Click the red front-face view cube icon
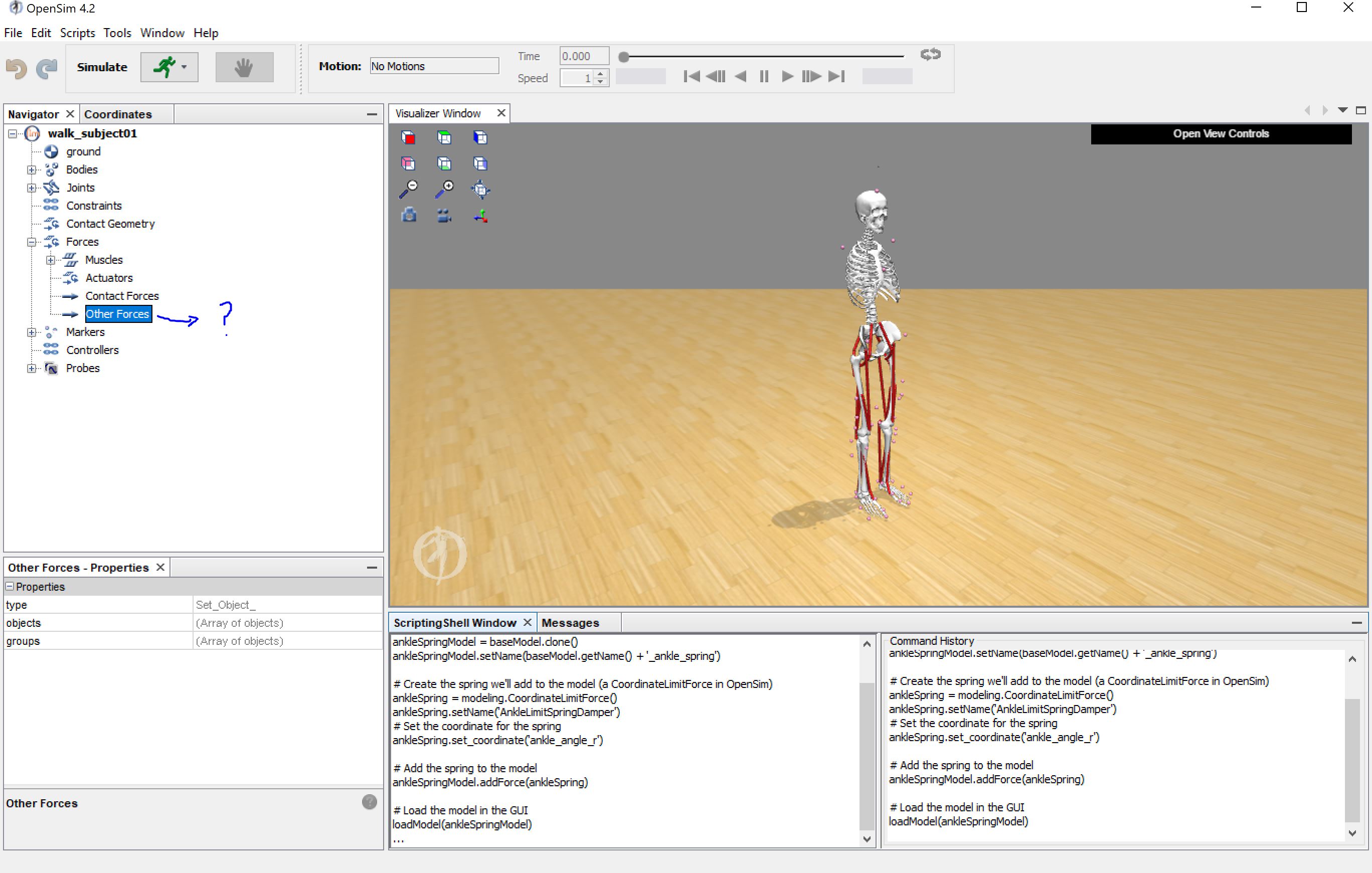 (x=408, y=137)
